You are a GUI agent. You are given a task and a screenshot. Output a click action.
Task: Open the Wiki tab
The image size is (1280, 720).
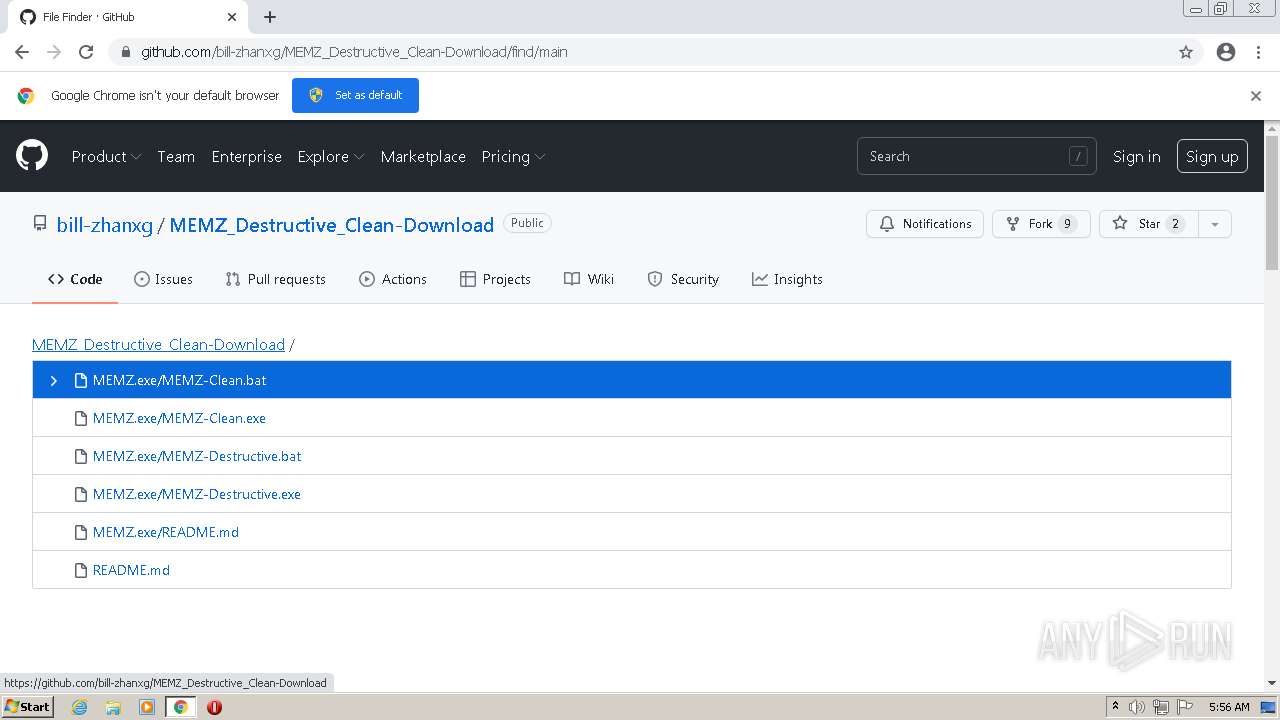(x=589, y=279)
